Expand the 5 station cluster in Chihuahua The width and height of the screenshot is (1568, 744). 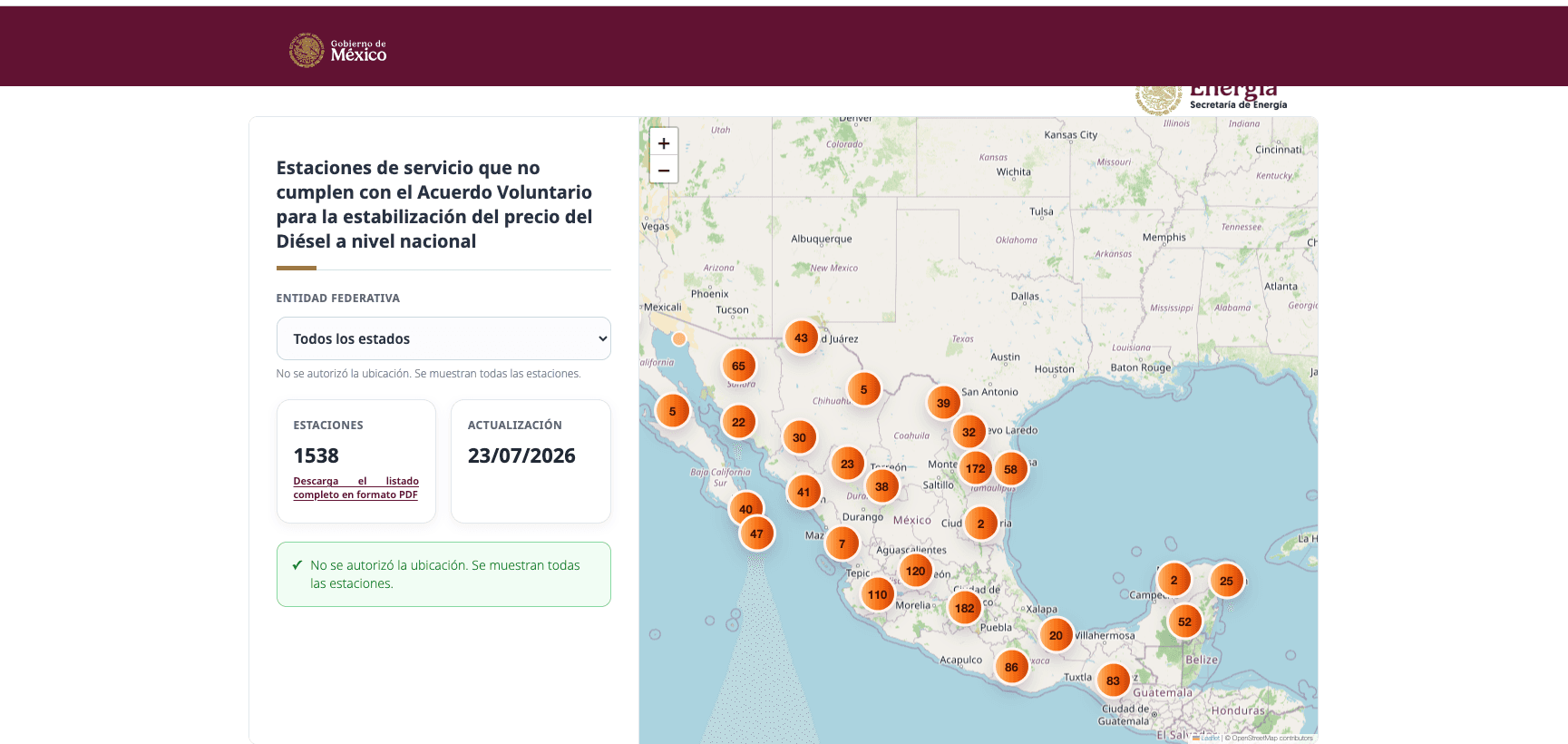[863, 389]
